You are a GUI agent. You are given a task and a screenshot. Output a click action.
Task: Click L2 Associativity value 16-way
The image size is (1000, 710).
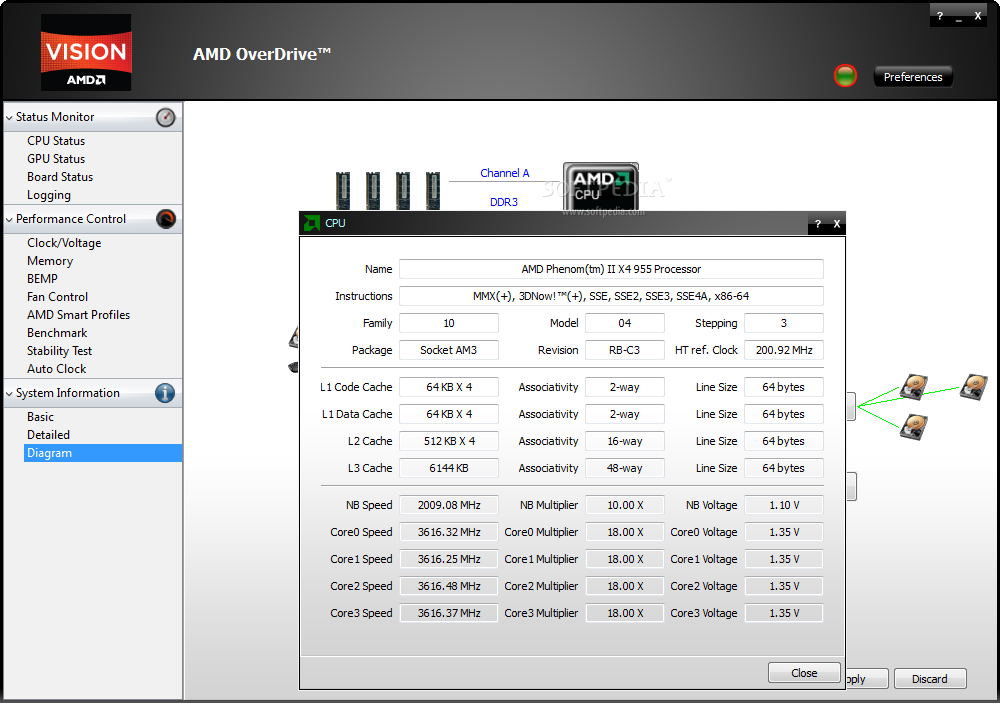click(624, 441)
